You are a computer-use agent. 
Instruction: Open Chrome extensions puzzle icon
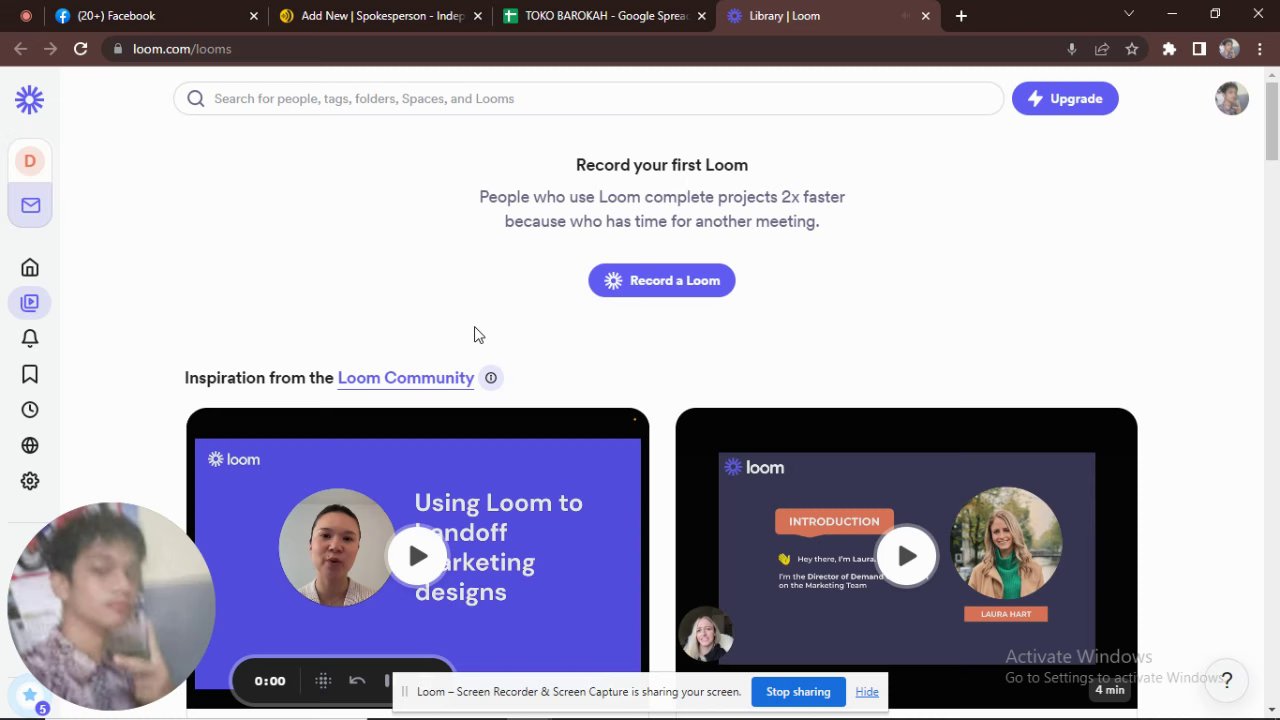tap(1169, 49)
